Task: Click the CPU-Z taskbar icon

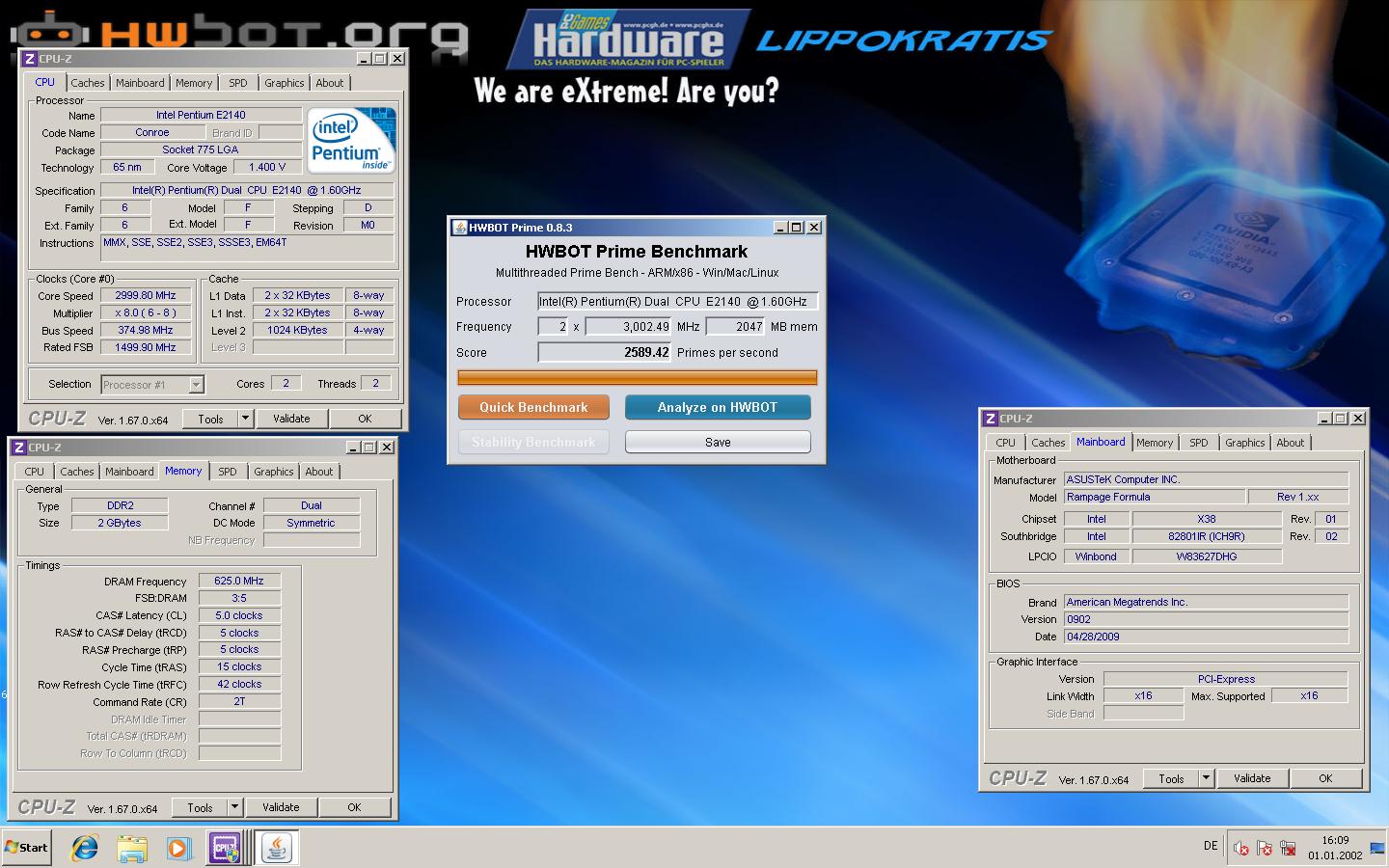Action: tap(225, 848)
